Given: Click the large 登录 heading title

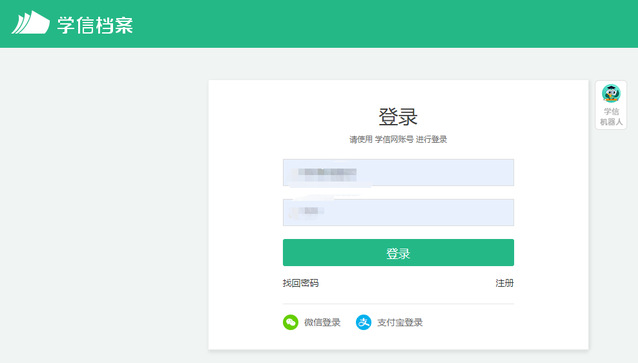Looking at the screenshot, I should pyautogui.click(x=398, y=117).
